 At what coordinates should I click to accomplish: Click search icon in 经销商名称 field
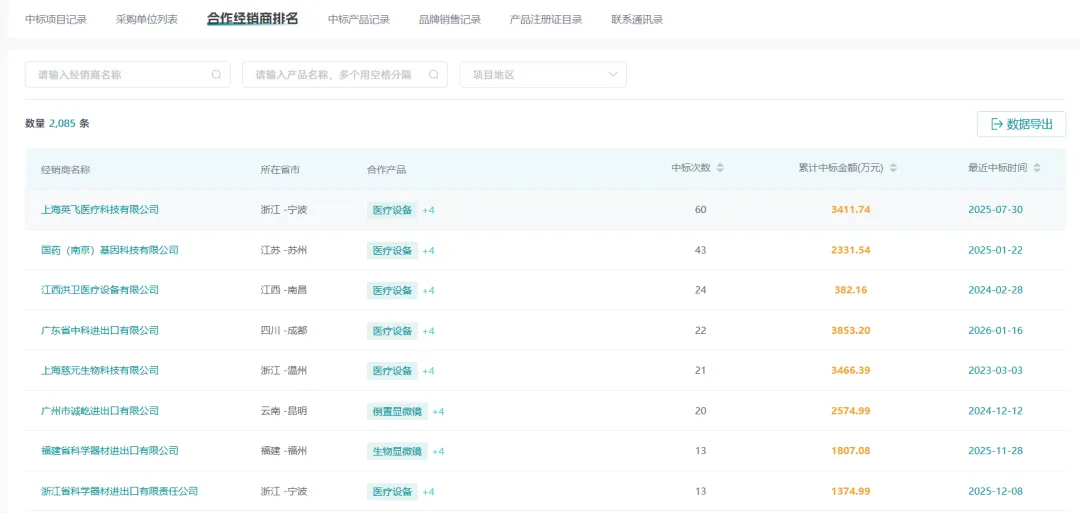coord(216,74)
